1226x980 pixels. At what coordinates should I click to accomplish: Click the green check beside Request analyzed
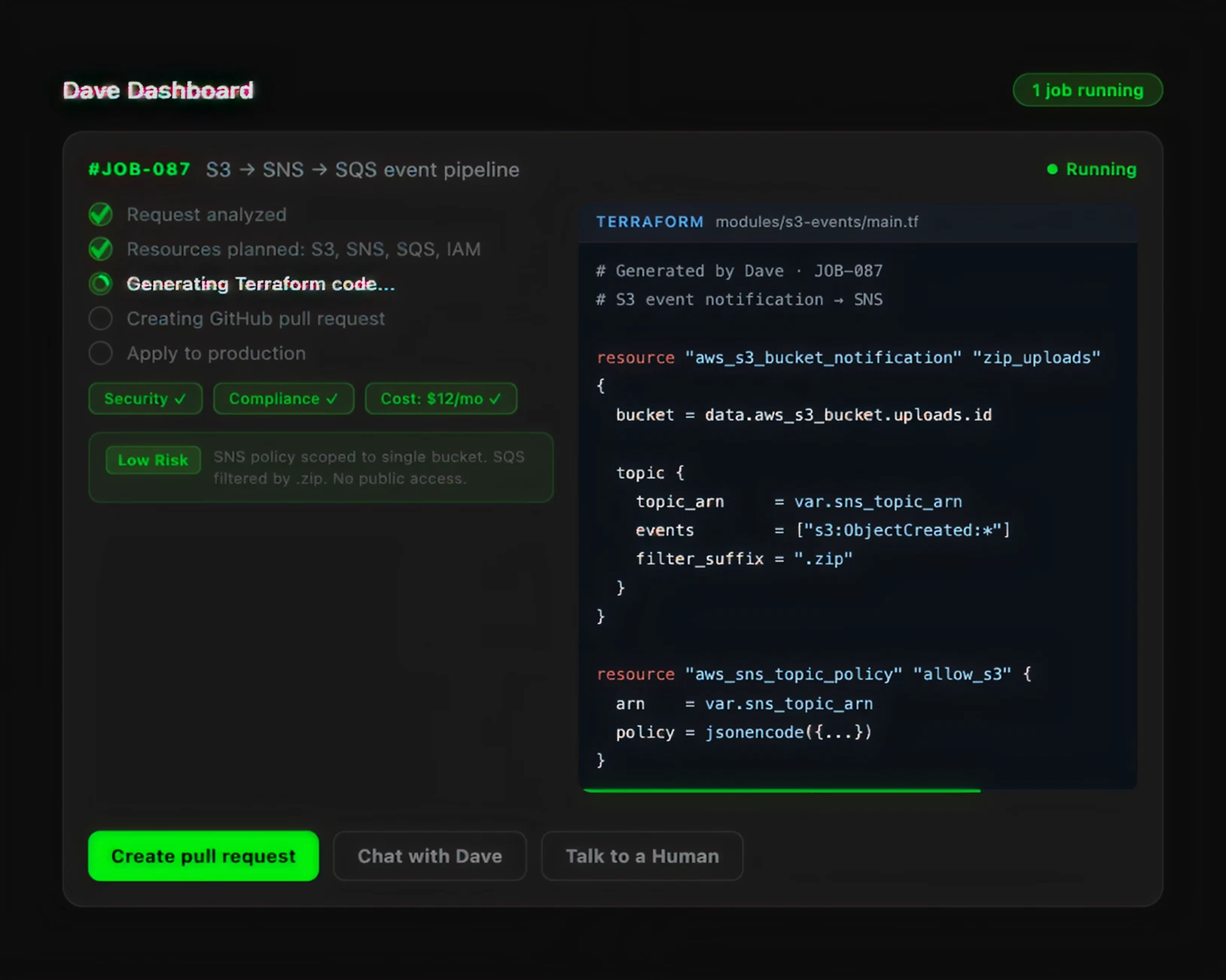point(100,215)
